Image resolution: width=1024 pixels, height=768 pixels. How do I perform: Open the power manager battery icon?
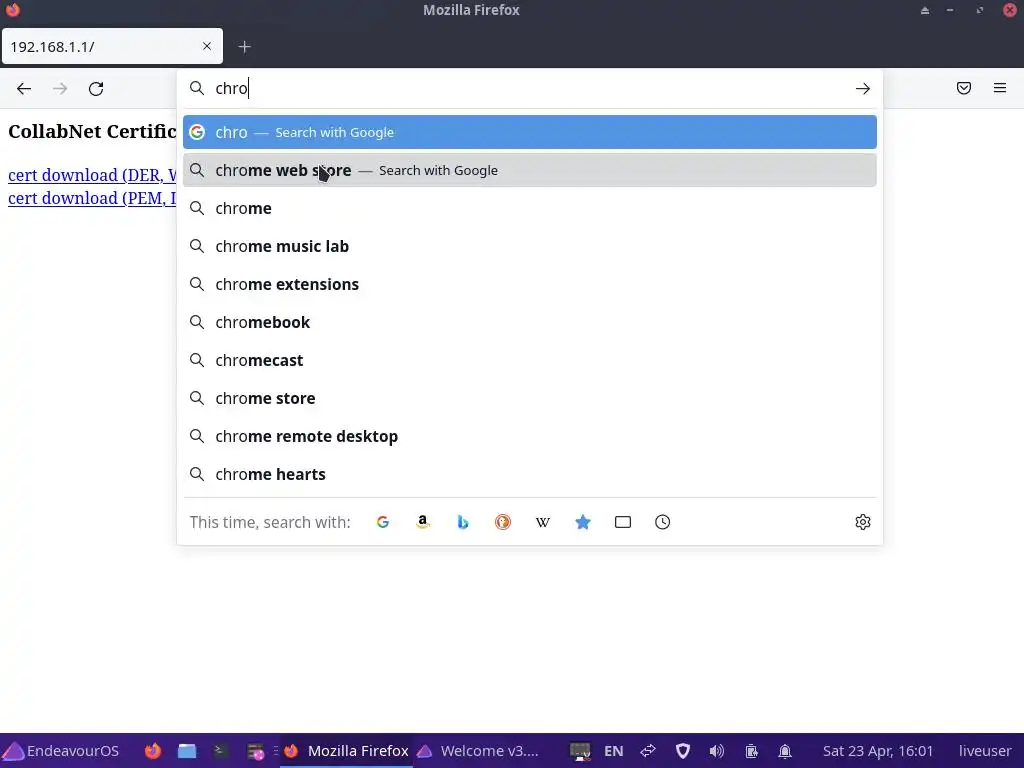click(x=751, y=751)
